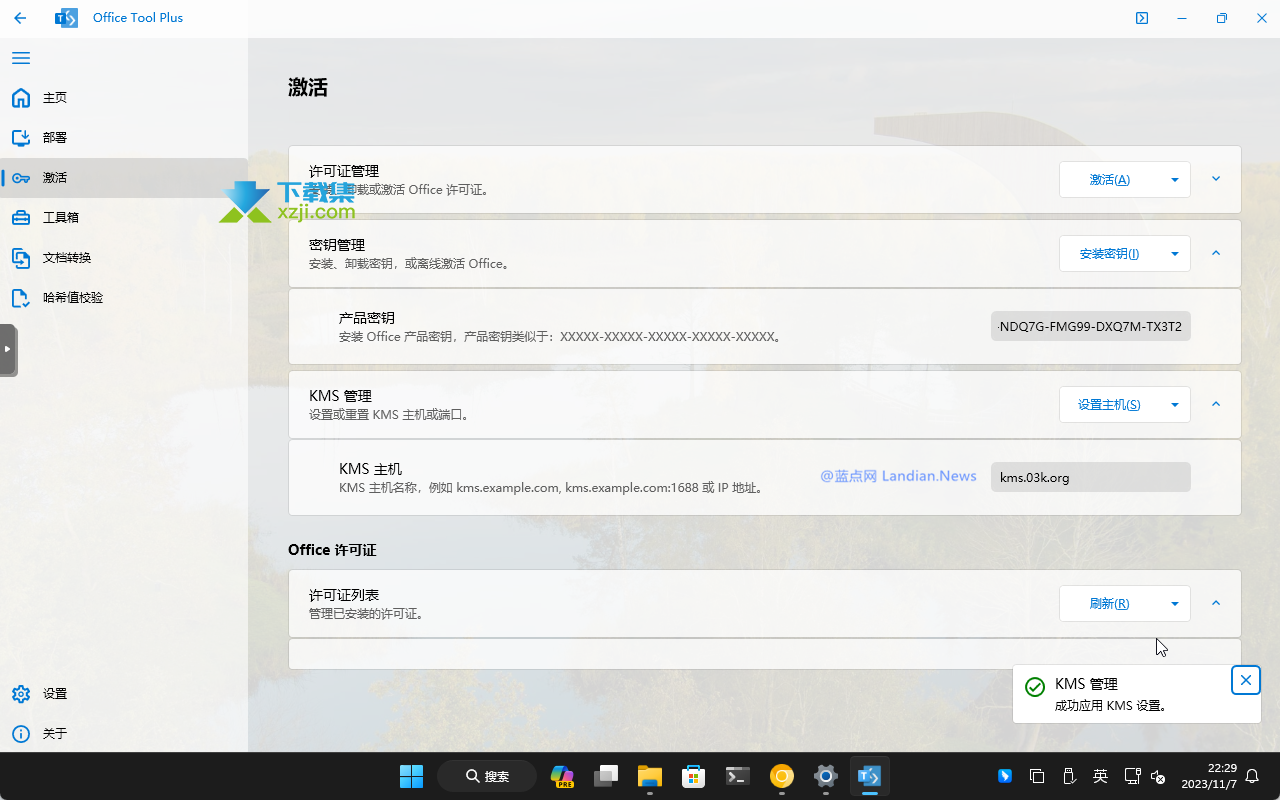This screenshot has width=1280, height=800.
Task: Open Settings gear app in taskbar
Action: coord(826,776)
